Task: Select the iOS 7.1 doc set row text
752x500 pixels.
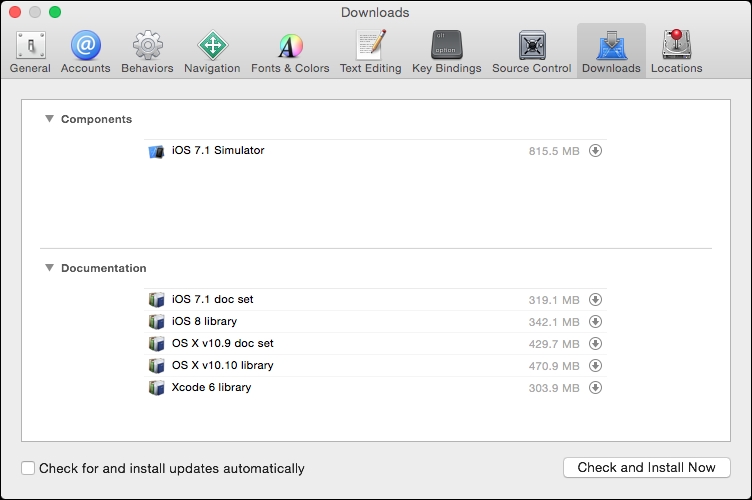Action: pyautogui.click(x=212, y=300)
